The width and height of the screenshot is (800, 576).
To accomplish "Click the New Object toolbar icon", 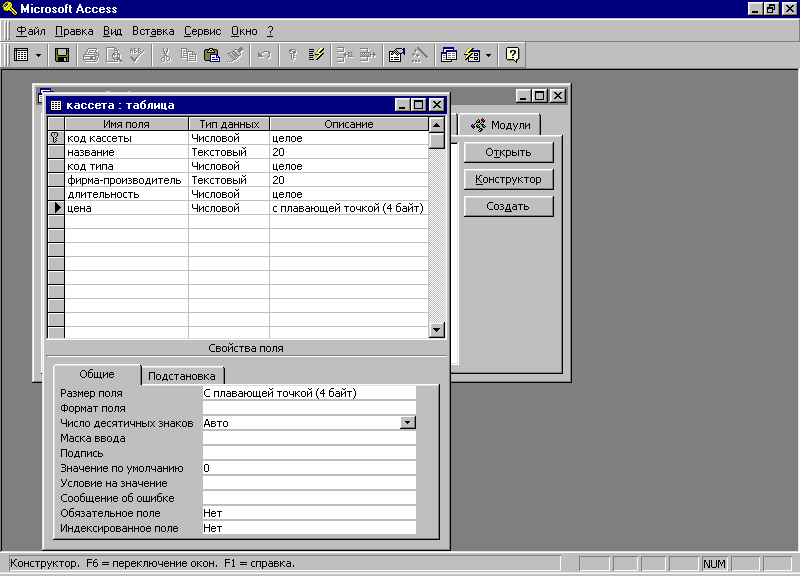I will (x=472, y=55).
